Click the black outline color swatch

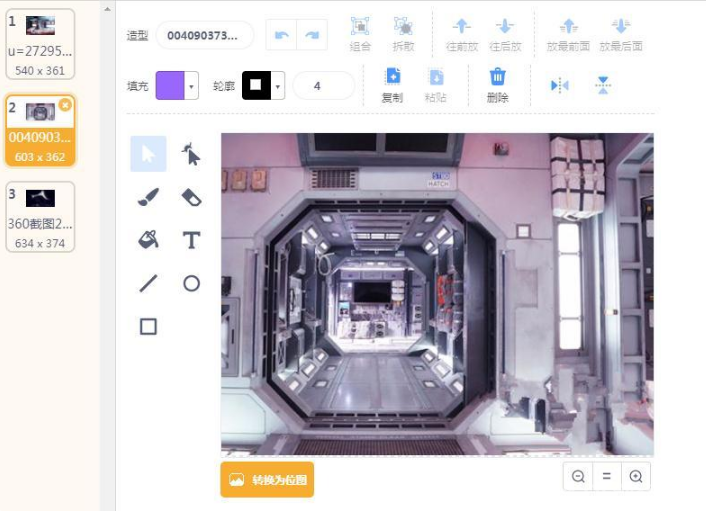click(x=257, y=86)
